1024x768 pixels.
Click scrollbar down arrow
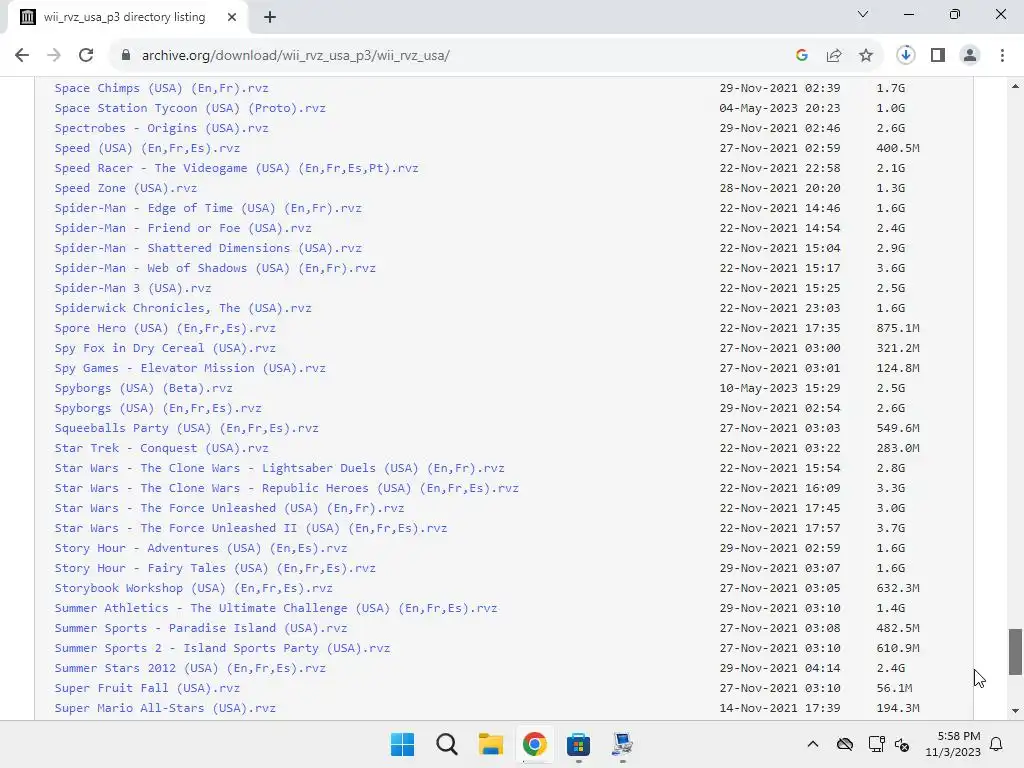[1015, 711]
